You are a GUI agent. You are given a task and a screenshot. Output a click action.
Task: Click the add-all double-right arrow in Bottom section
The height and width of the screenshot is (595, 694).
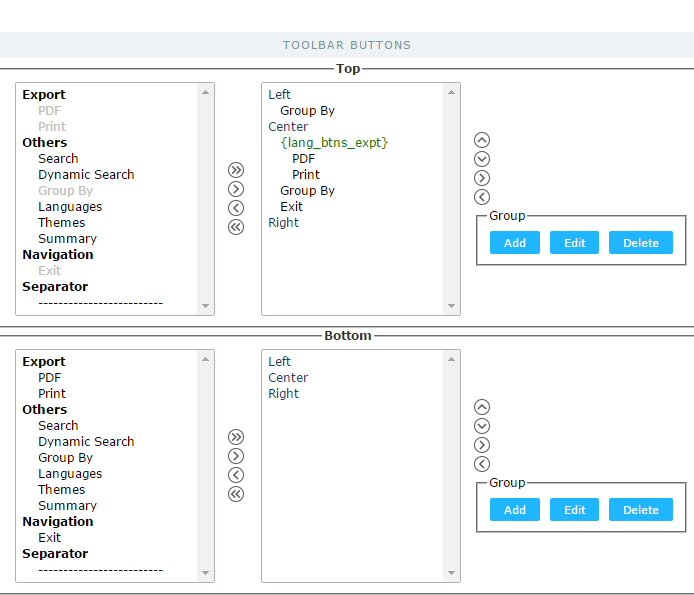[x=236, y=437]
